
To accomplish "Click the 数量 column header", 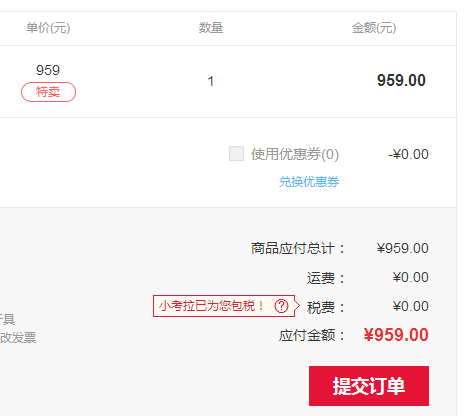I will point(211,28).
